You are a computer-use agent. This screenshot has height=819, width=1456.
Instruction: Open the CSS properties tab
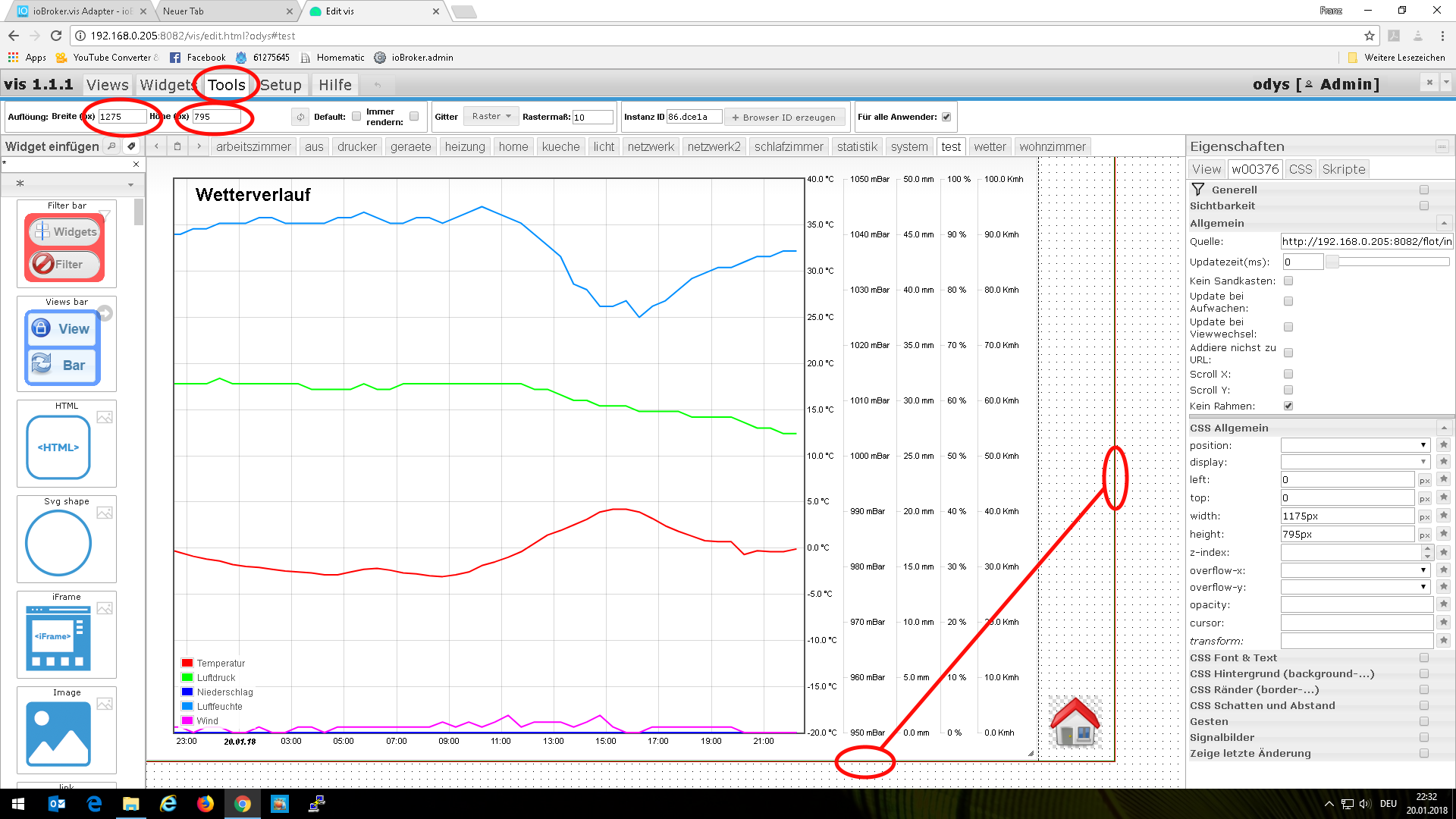pyautogui.click(x=1300, y=169)
